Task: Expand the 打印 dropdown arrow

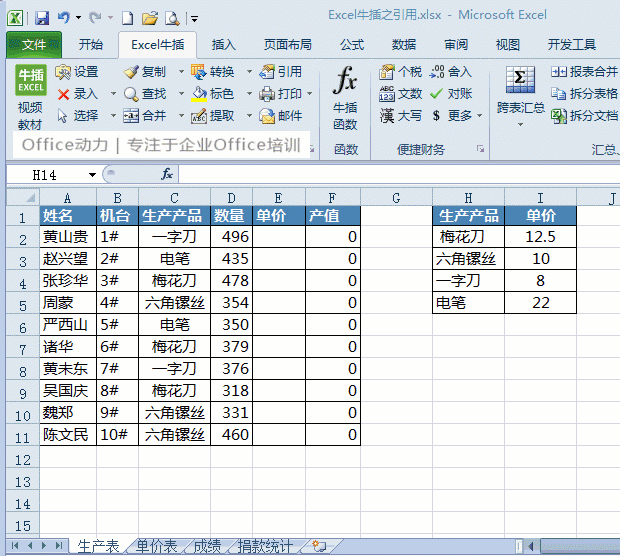Action: coord(310,94)
